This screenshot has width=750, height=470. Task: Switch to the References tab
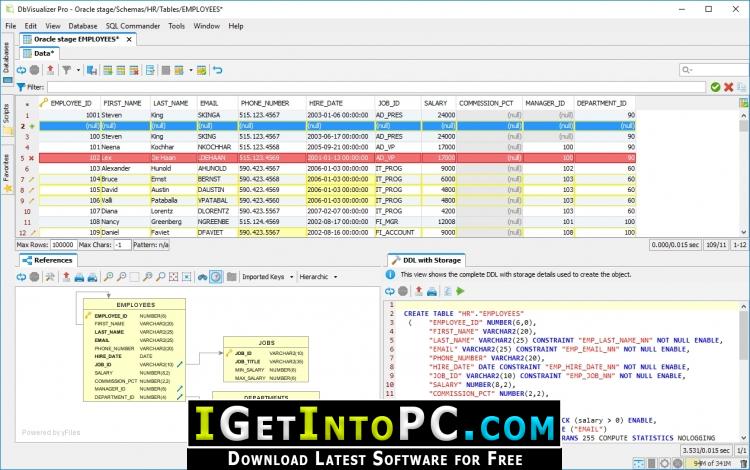(48, 260)
